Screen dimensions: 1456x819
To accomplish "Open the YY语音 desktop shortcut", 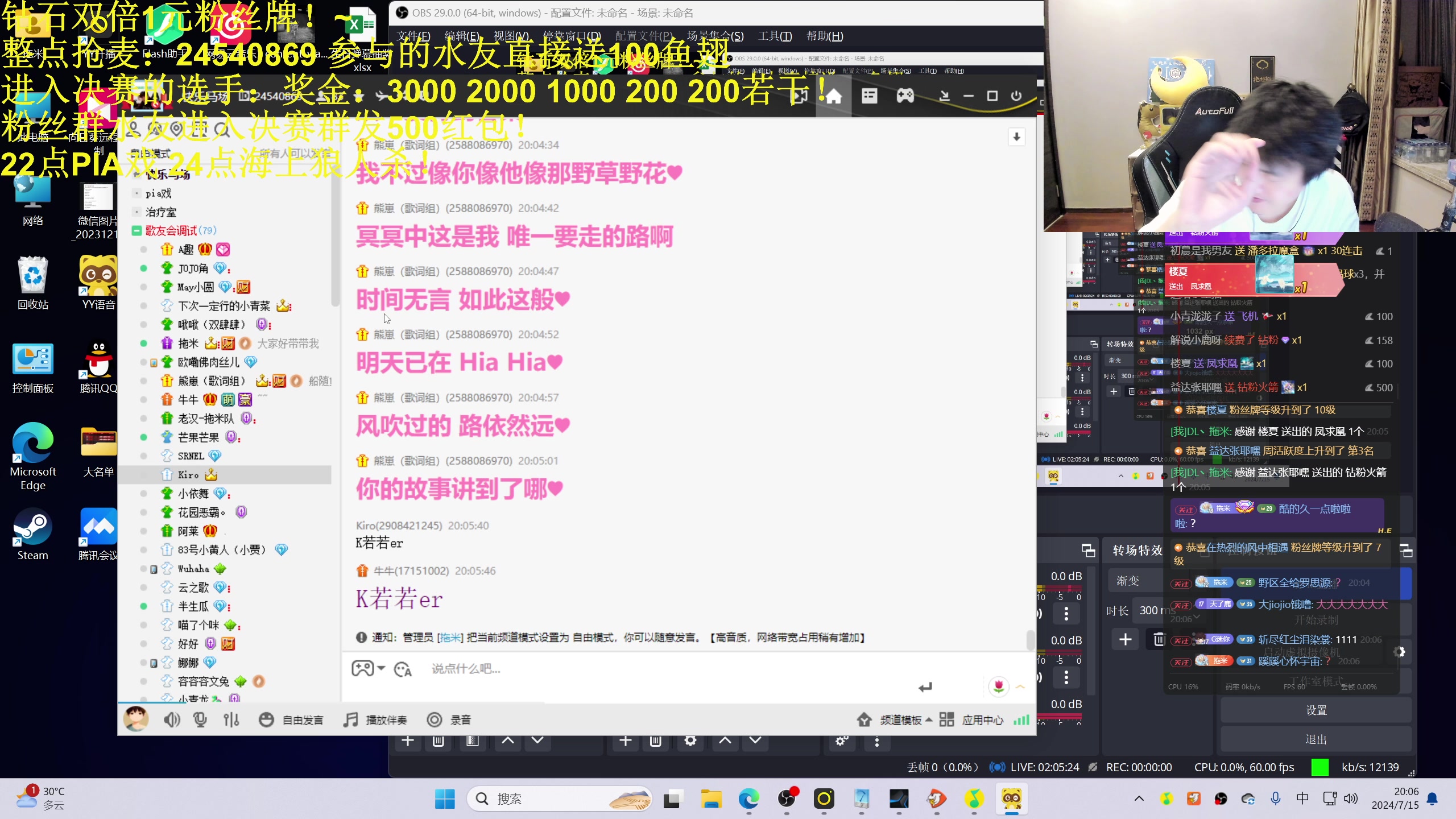I will [x=98, y=283].
